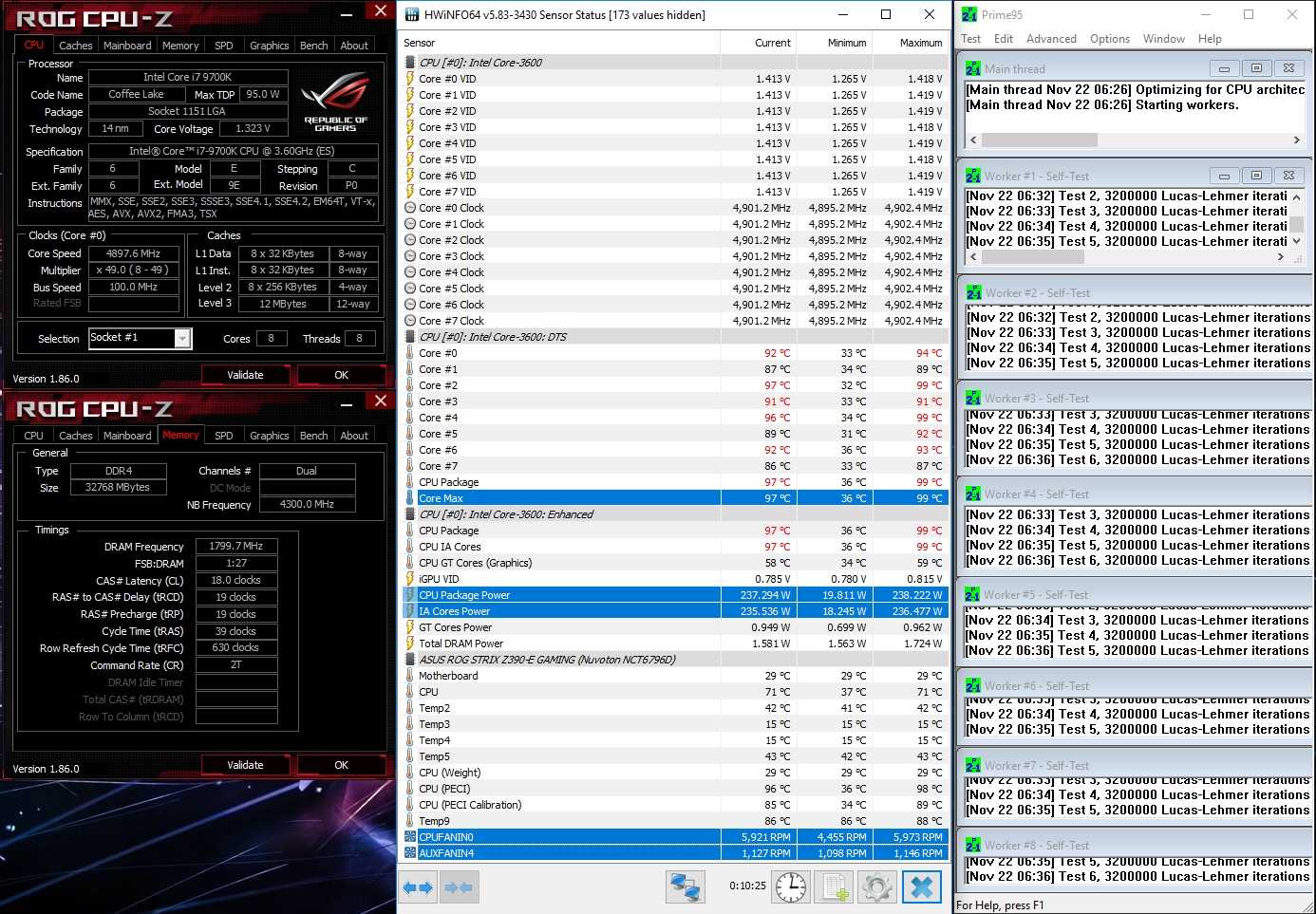Click Validate in the Memory timings window
Image resolution: width=1316 pixels, height=914 pixels.
click(x=245, y=765)
